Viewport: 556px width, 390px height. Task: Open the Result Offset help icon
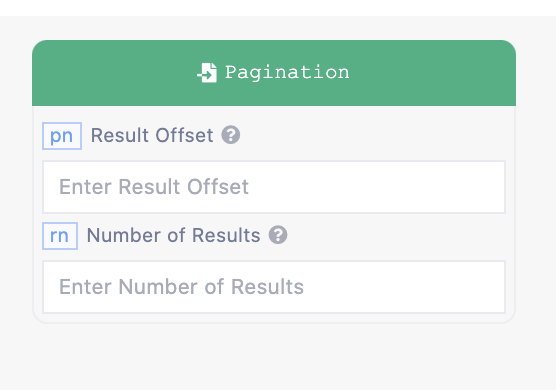(231, 135)
